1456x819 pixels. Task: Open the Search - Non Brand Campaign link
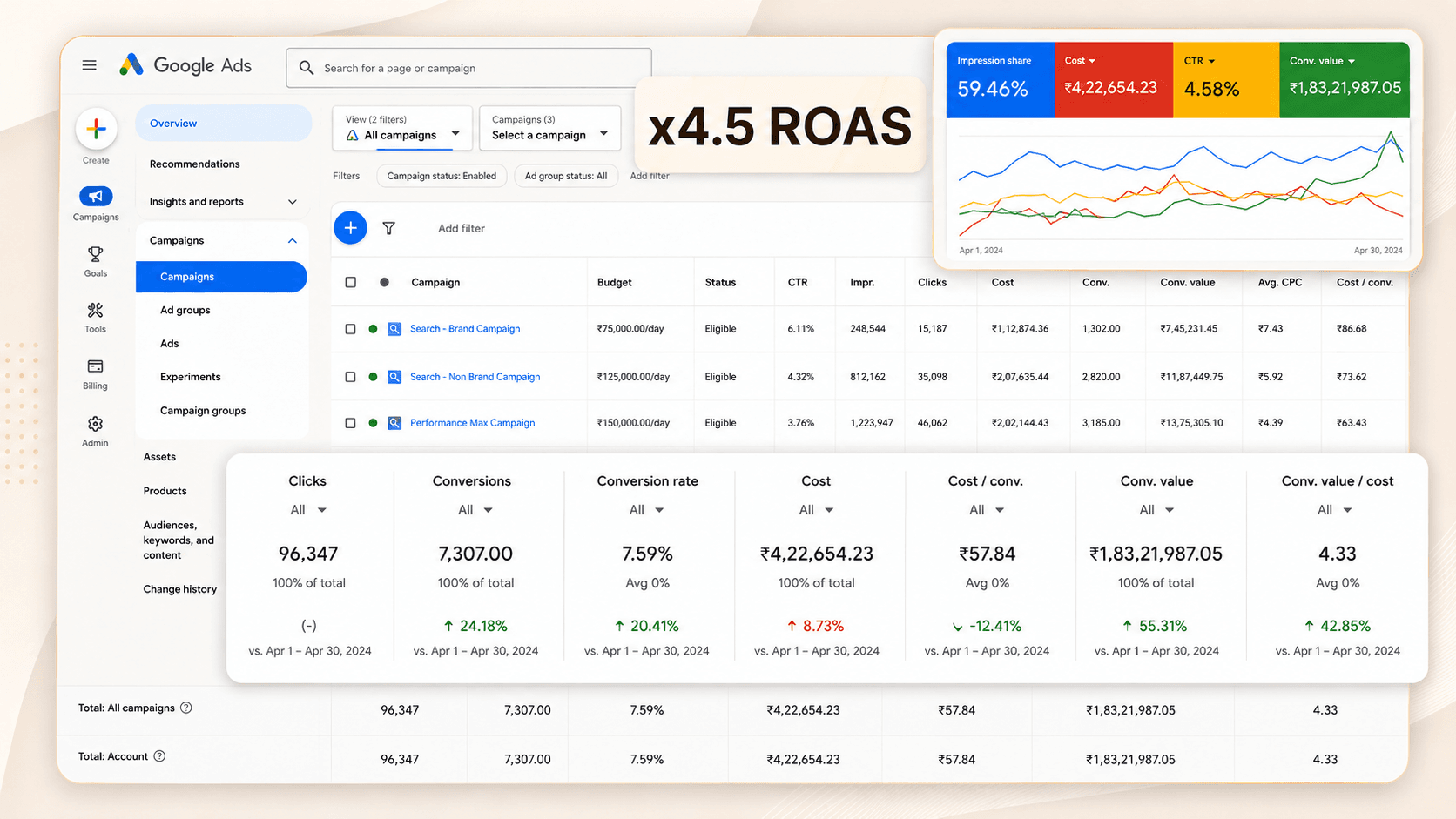(475, 377)
